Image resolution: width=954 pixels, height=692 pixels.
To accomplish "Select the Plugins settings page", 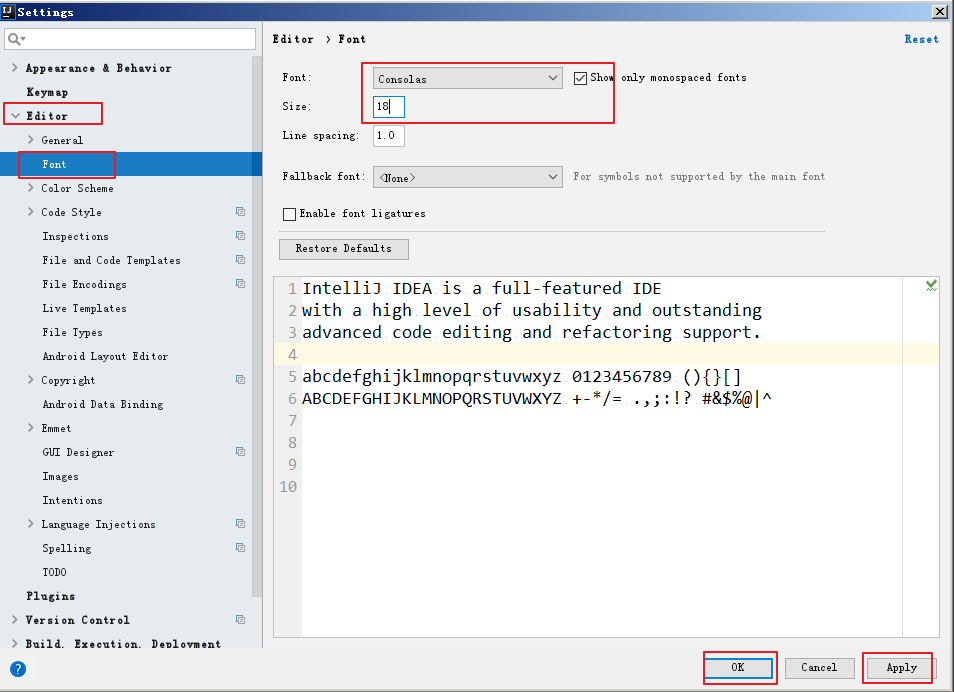I will click(x=50, y=596).
